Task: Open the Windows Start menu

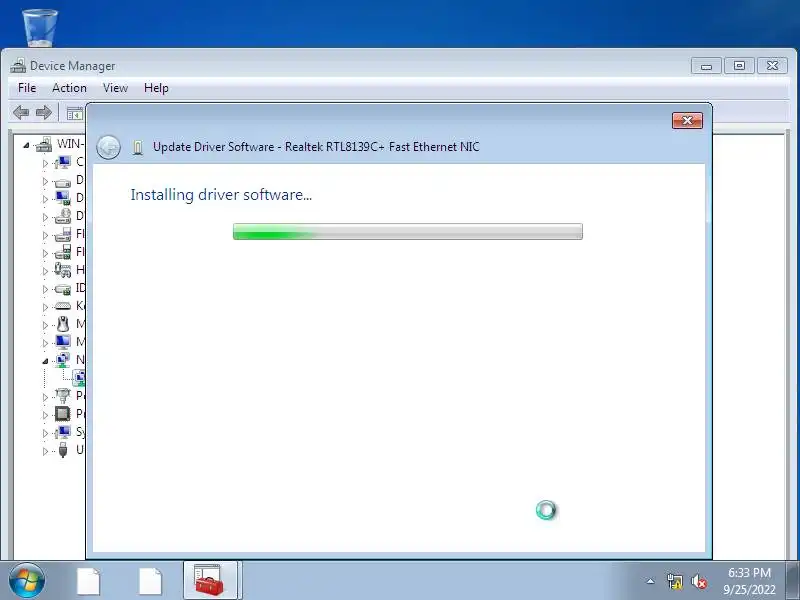Action: [27, 581]
